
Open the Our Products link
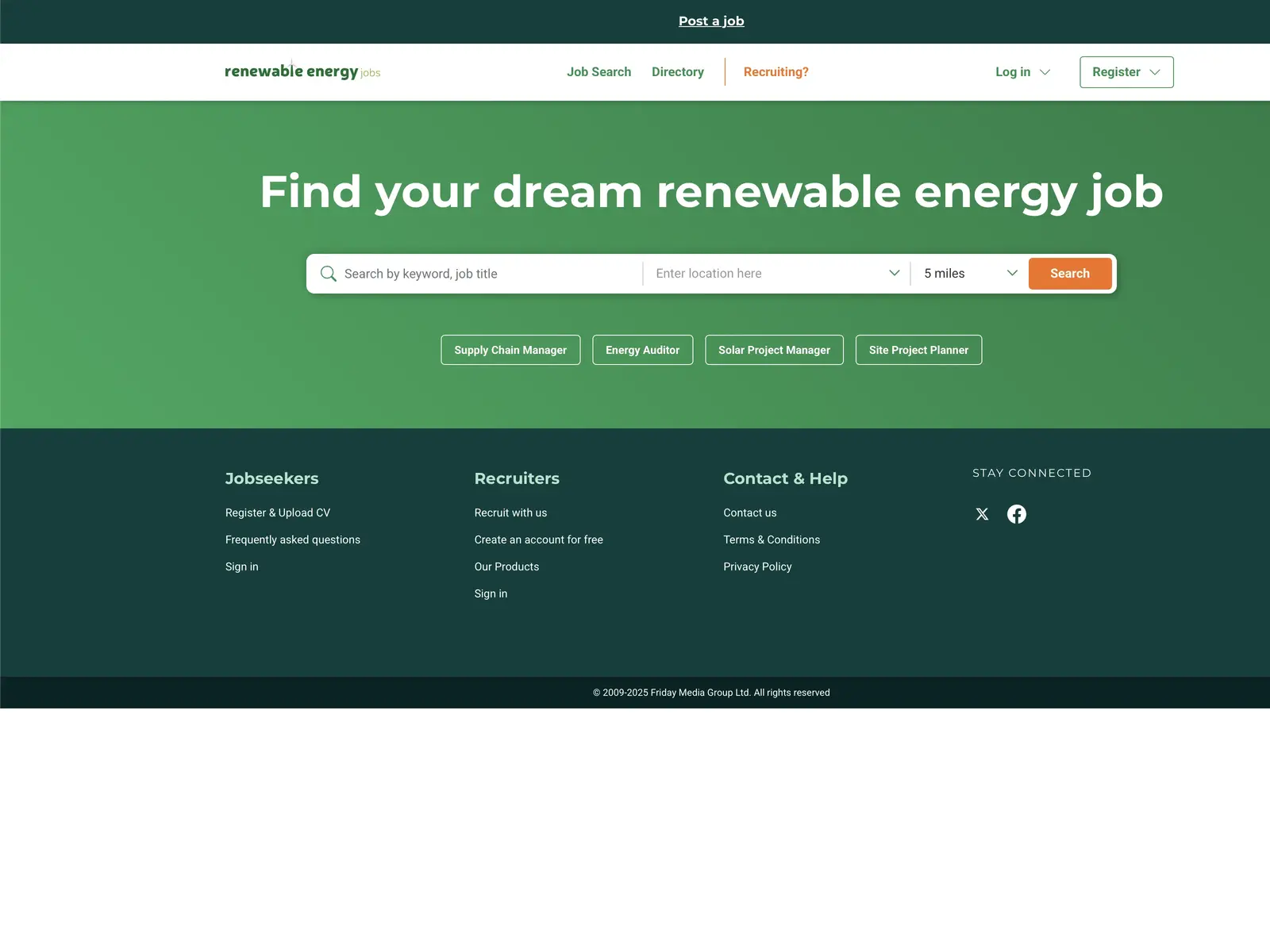(x=507, y=567)
